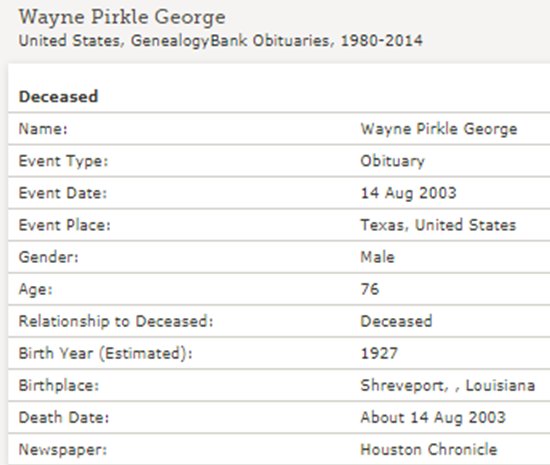Click the Birth Year (Estimated) label

(x=106, y=353)
